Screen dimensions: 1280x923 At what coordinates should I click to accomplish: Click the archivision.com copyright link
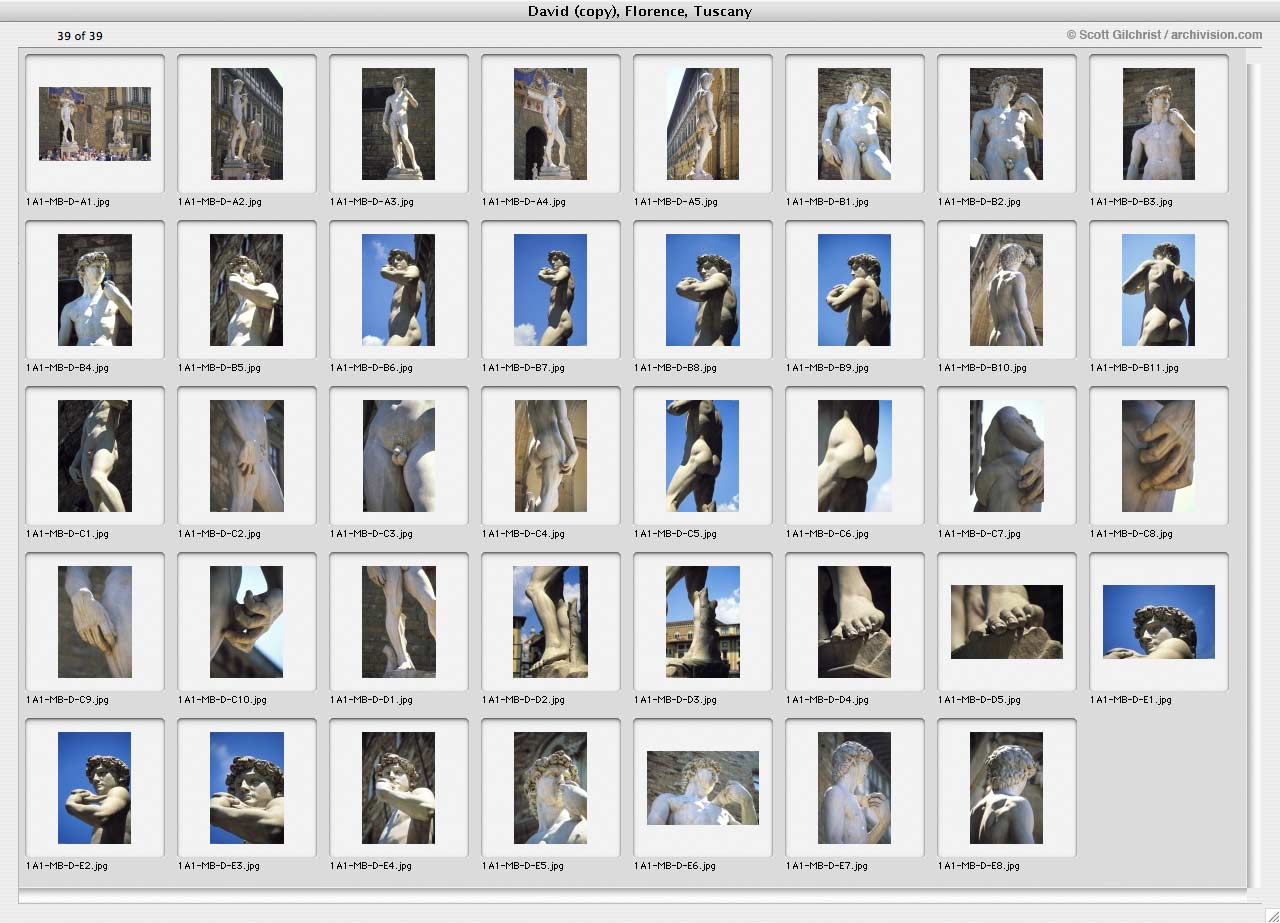click(x=1164, y=35)
